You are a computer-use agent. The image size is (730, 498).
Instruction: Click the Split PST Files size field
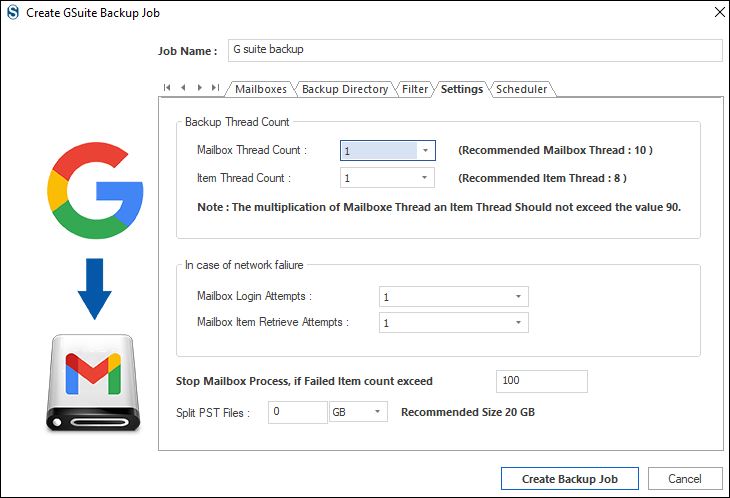click(297, 412)
